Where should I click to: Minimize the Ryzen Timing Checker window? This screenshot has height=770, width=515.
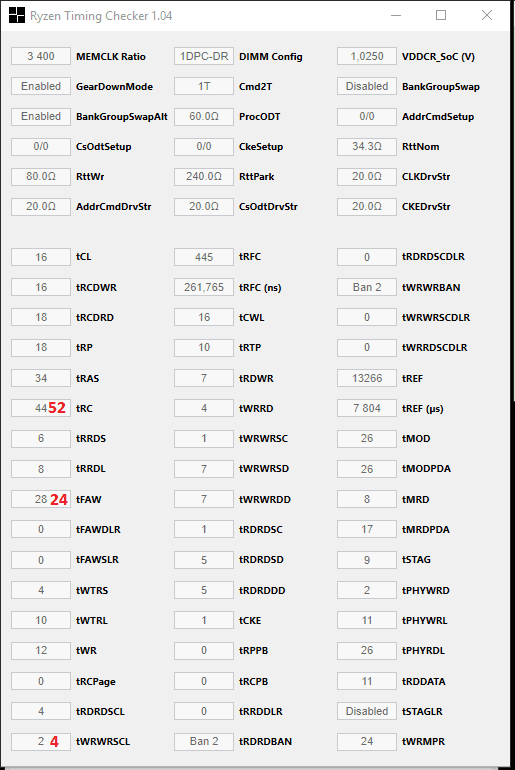click(x=396, y=16)
